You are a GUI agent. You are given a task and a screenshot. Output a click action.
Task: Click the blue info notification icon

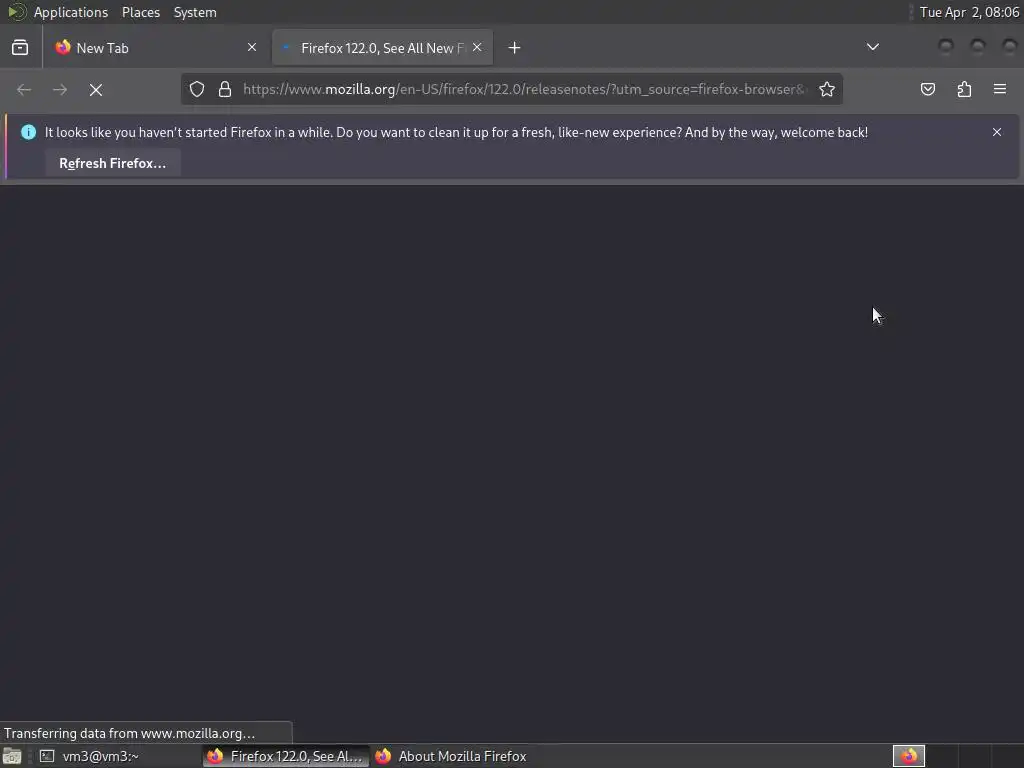pos(28,132)
